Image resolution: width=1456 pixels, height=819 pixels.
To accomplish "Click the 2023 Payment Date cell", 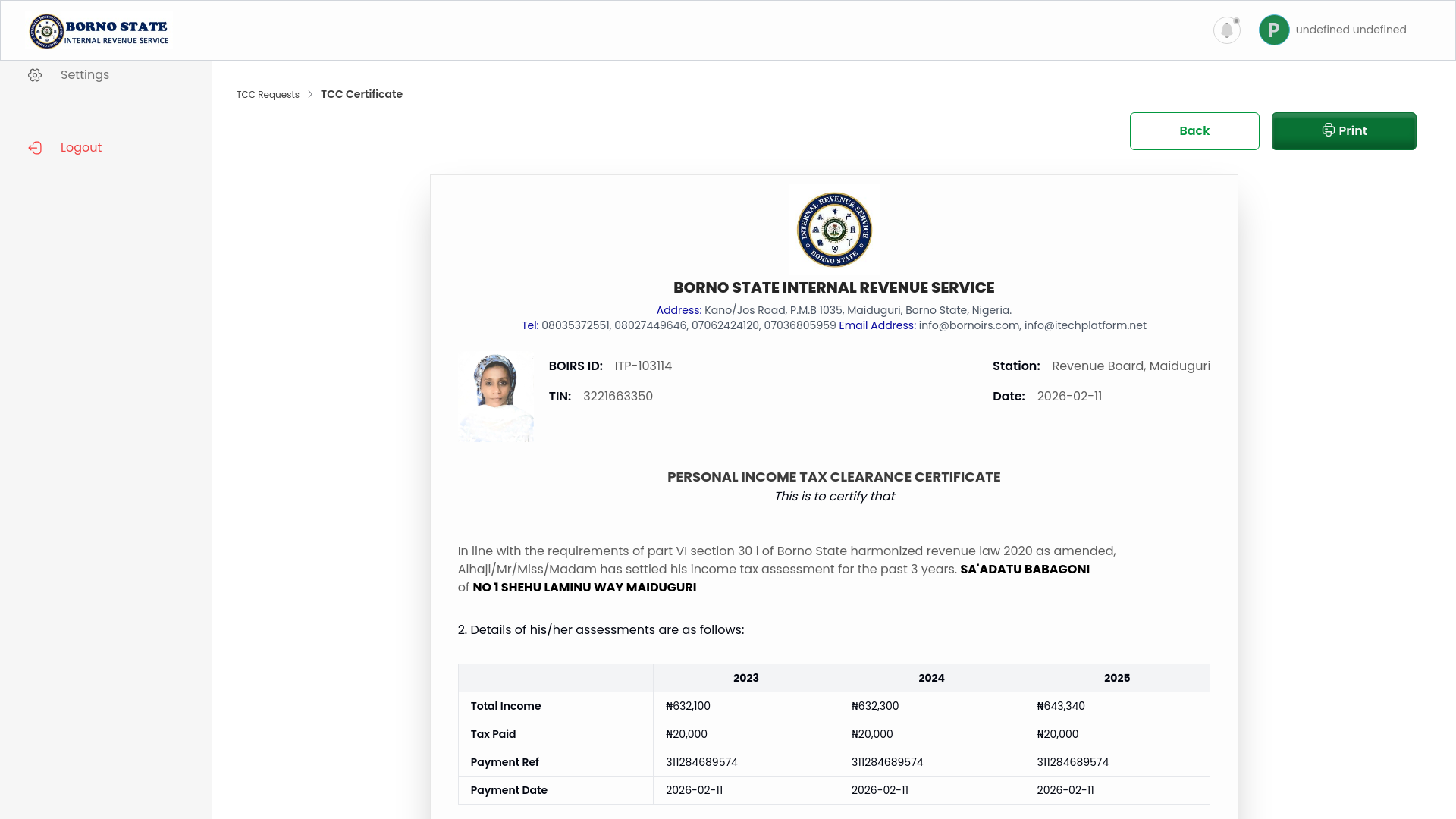I will pyautogui.click(x=745, y=790).
